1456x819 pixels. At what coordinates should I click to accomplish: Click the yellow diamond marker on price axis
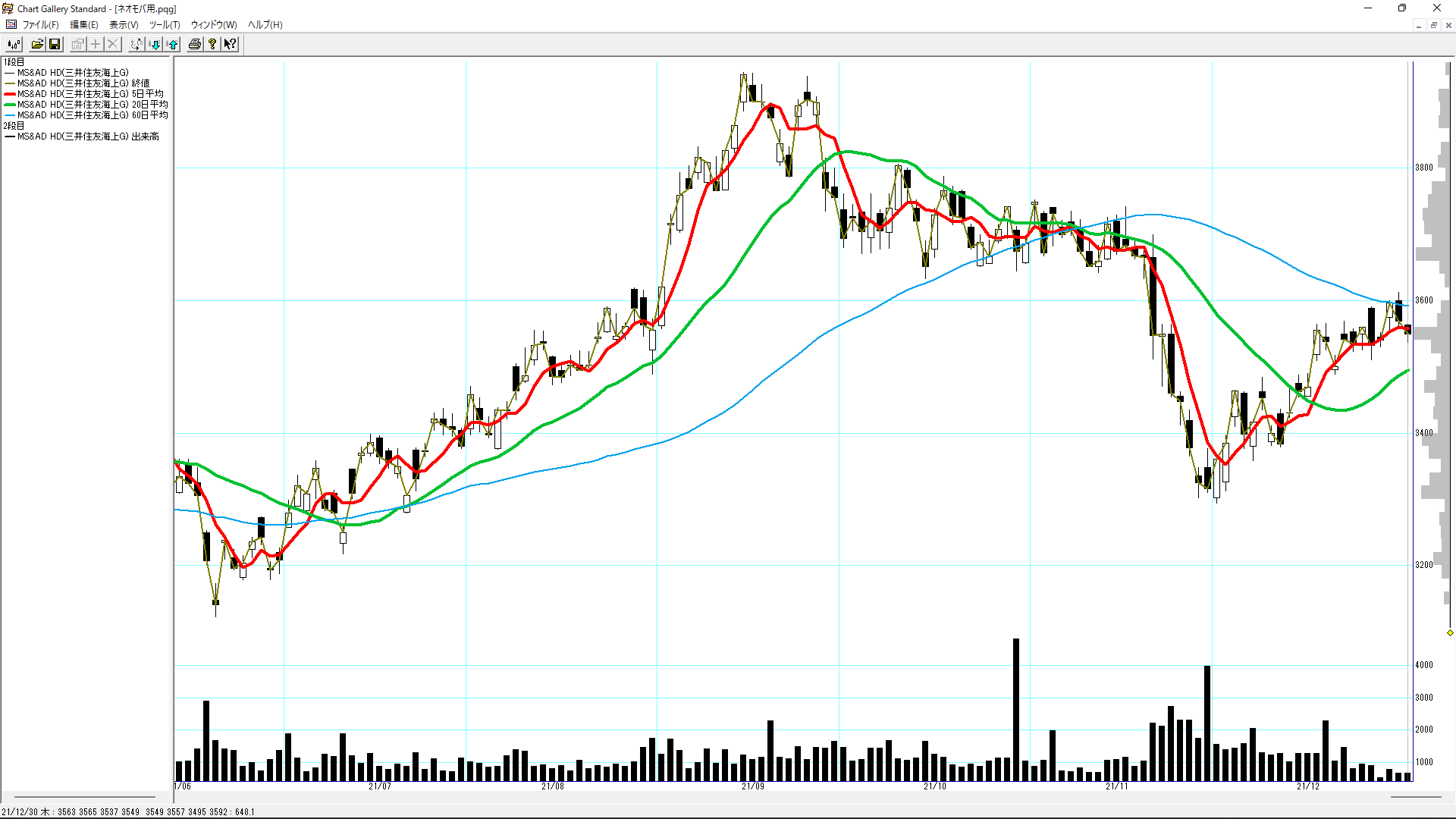pyautogui.click(x=1450, y=632)
